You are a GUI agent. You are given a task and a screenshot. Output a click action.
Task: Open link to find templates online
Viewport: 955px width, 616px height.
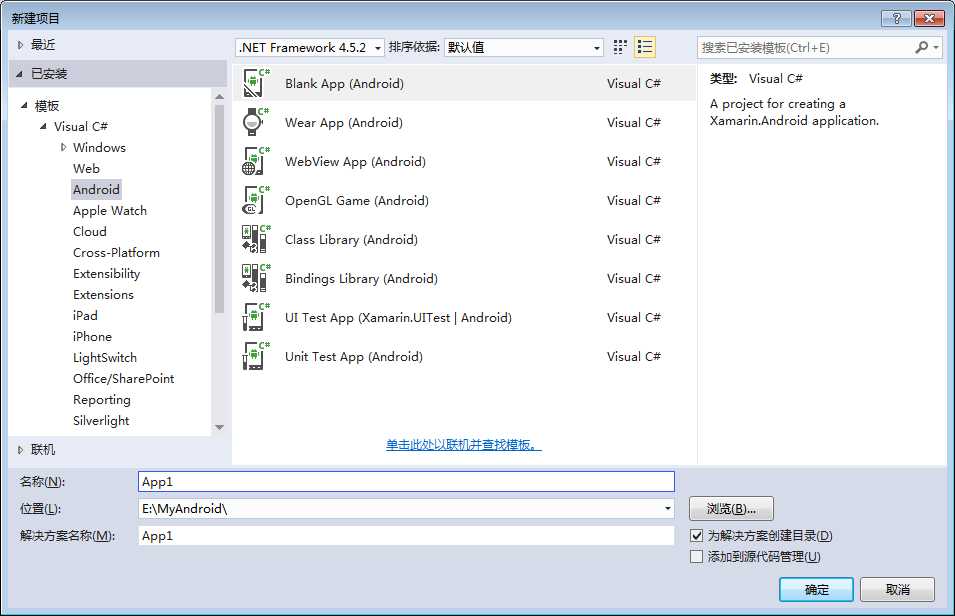pos(463,445)
